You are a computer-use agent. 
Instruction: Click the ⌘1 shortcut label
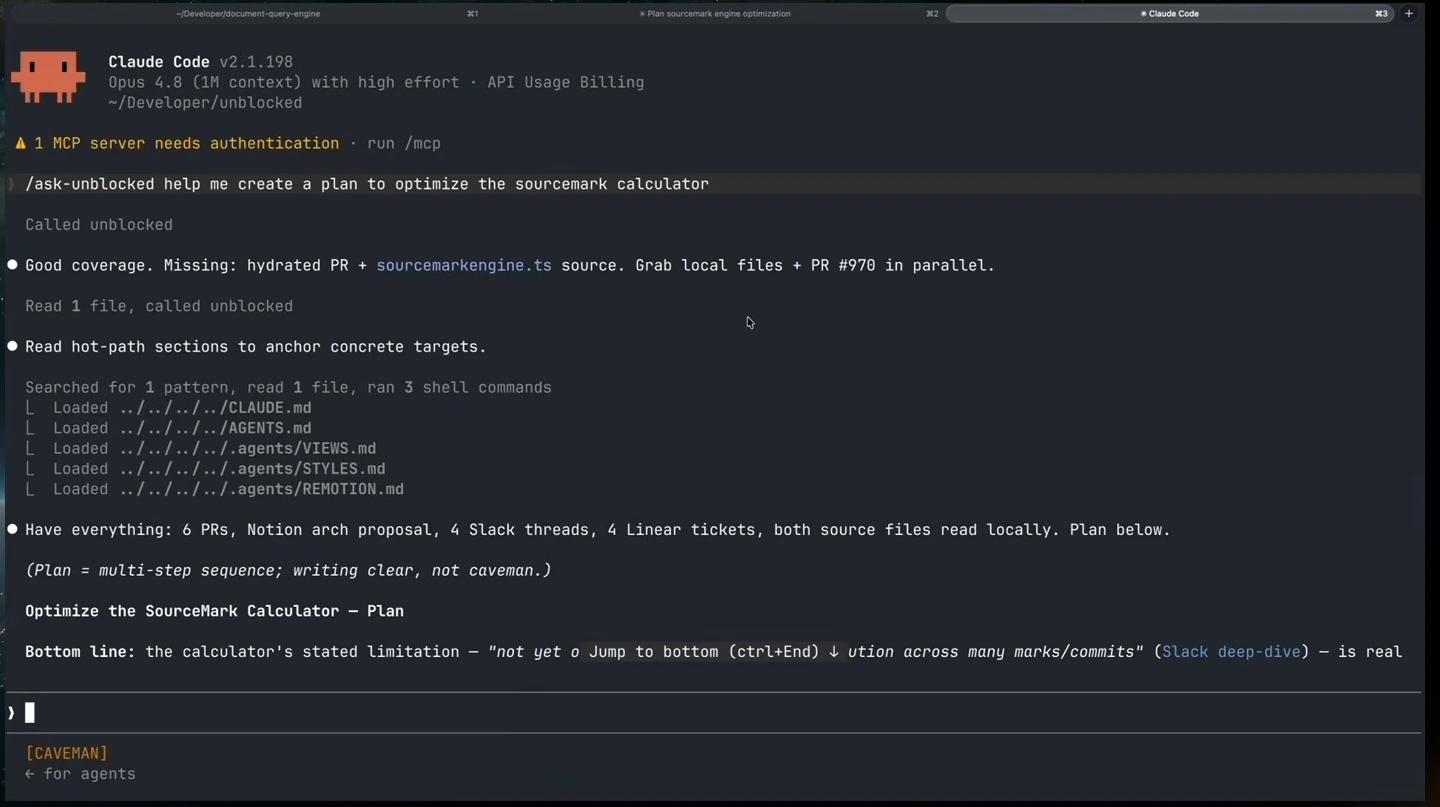click(x=472, y=14)
